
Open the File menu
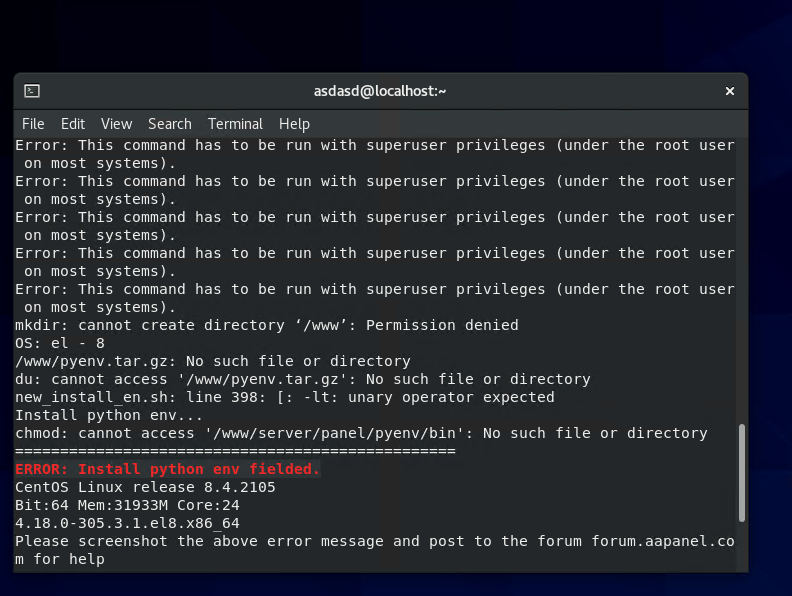pos(33,124)
